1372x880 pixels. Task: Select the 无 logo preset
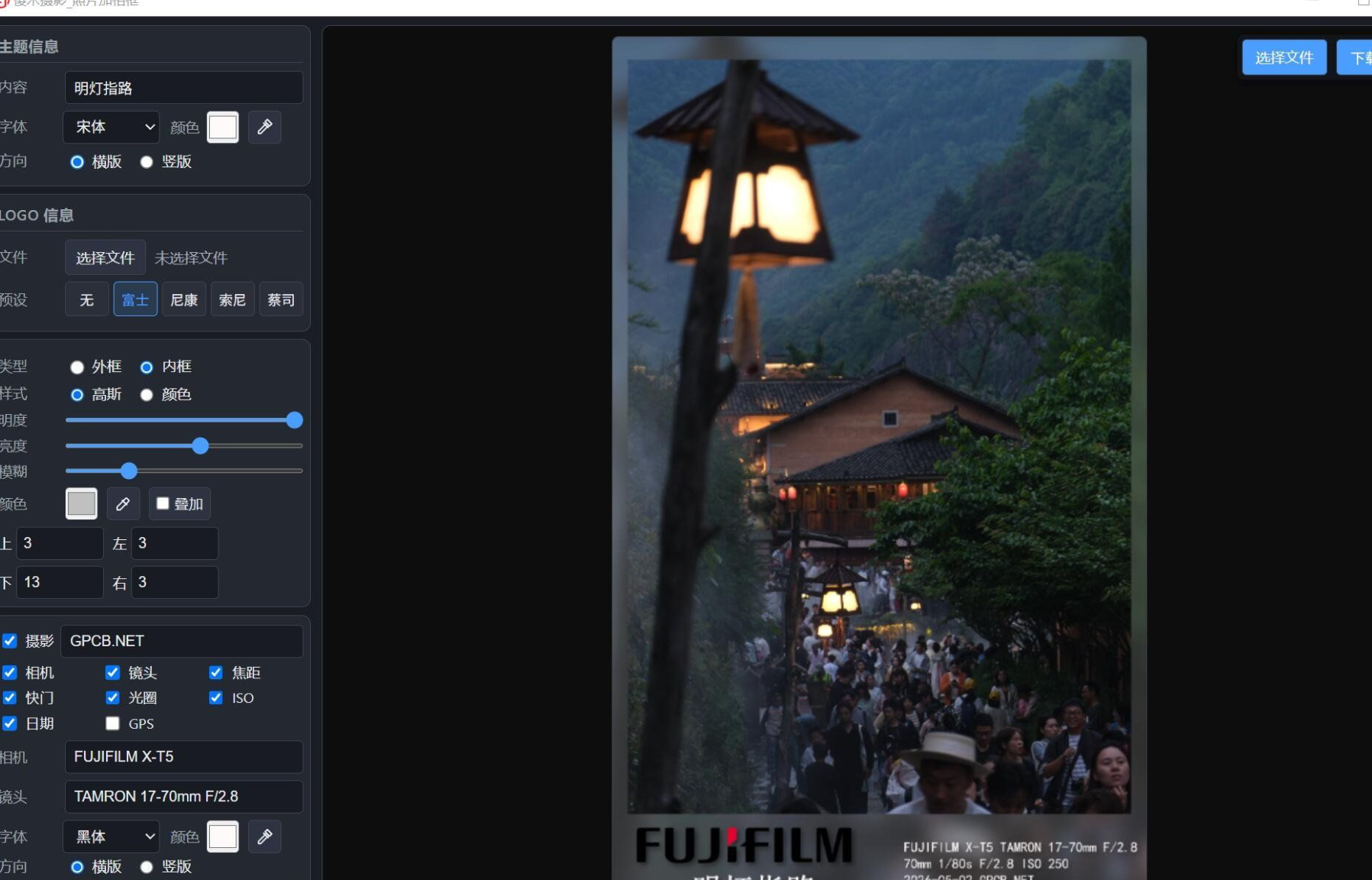[x=87, y=299]
